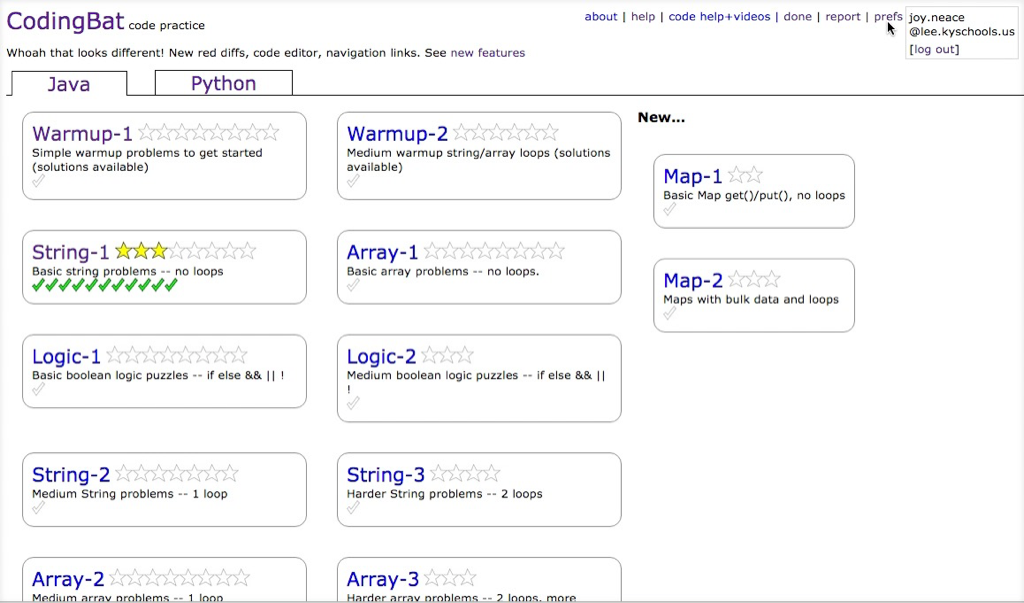Open code help+videos page

[719, 17]
